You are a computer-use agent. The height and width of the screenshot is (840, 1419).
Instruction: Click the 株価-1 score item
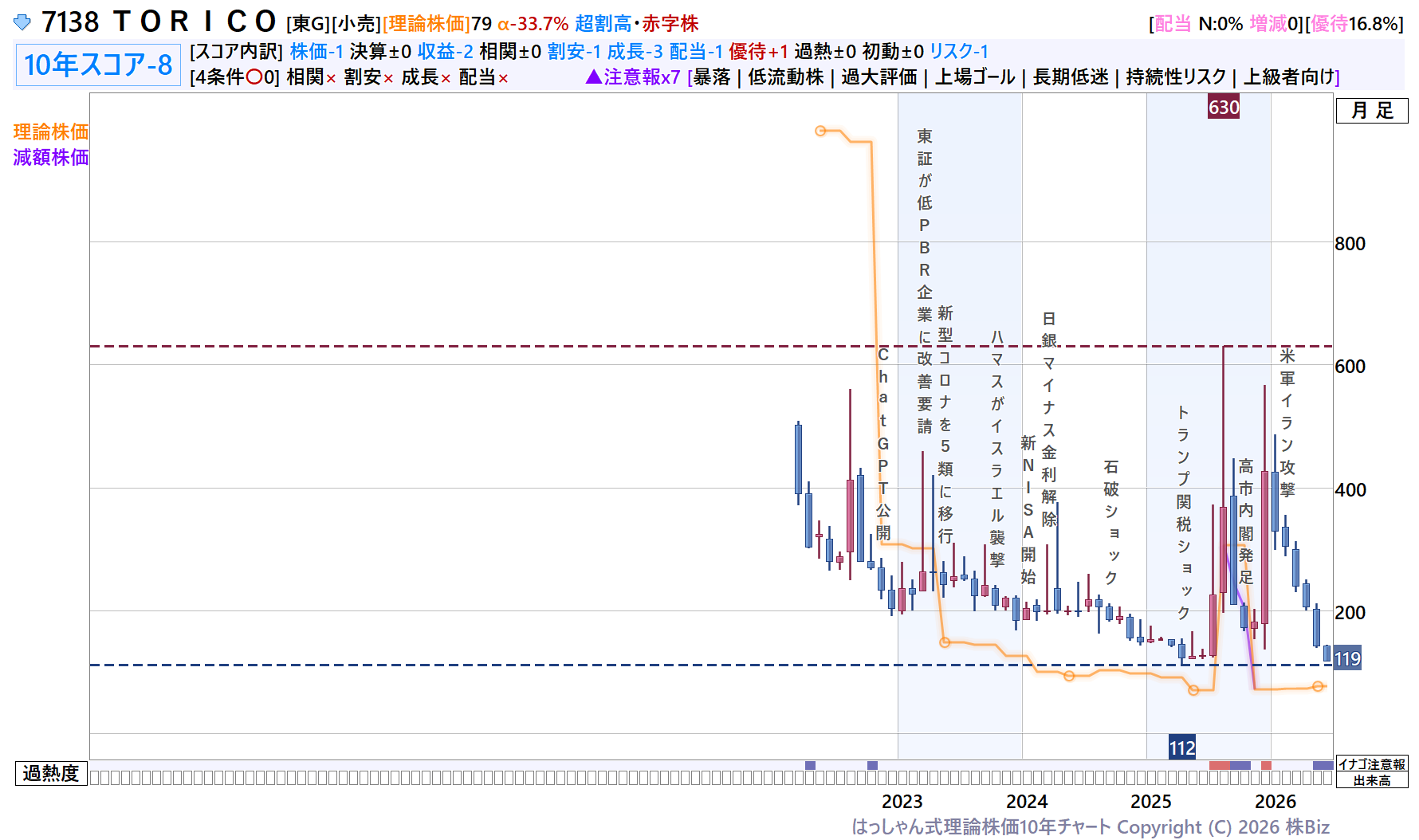316,52
